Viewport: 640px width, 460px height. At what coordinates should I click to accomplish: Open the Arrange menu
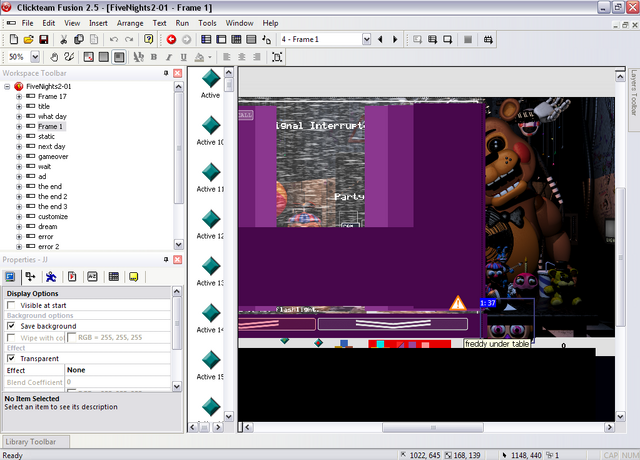[x=130, y=23]
